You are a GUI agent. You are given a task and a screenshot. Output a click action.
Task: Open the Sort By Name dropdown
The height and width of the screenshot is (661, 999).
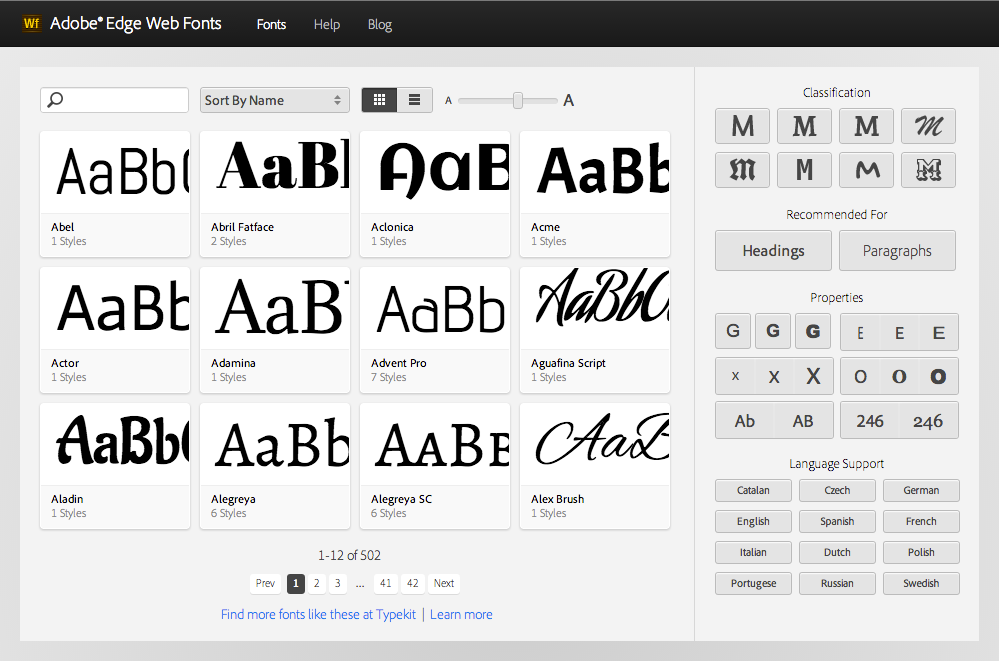pos(275,100)
